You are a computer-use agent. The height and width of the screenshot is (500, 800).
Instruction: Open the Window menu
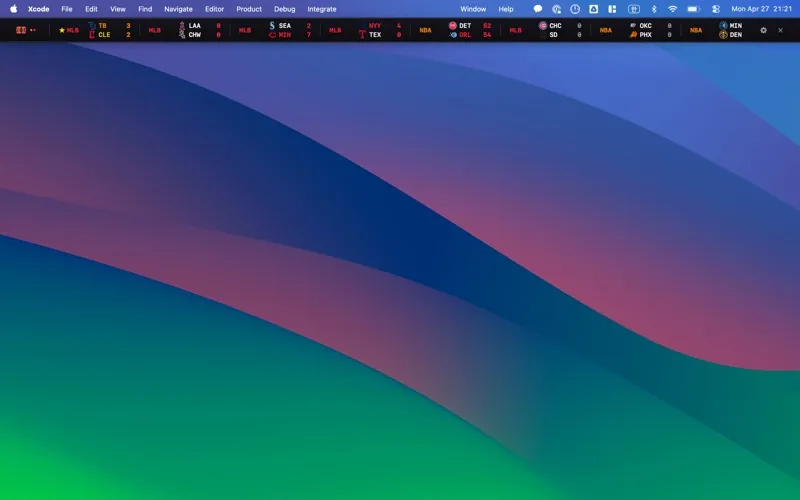click(x=473, y=9)
